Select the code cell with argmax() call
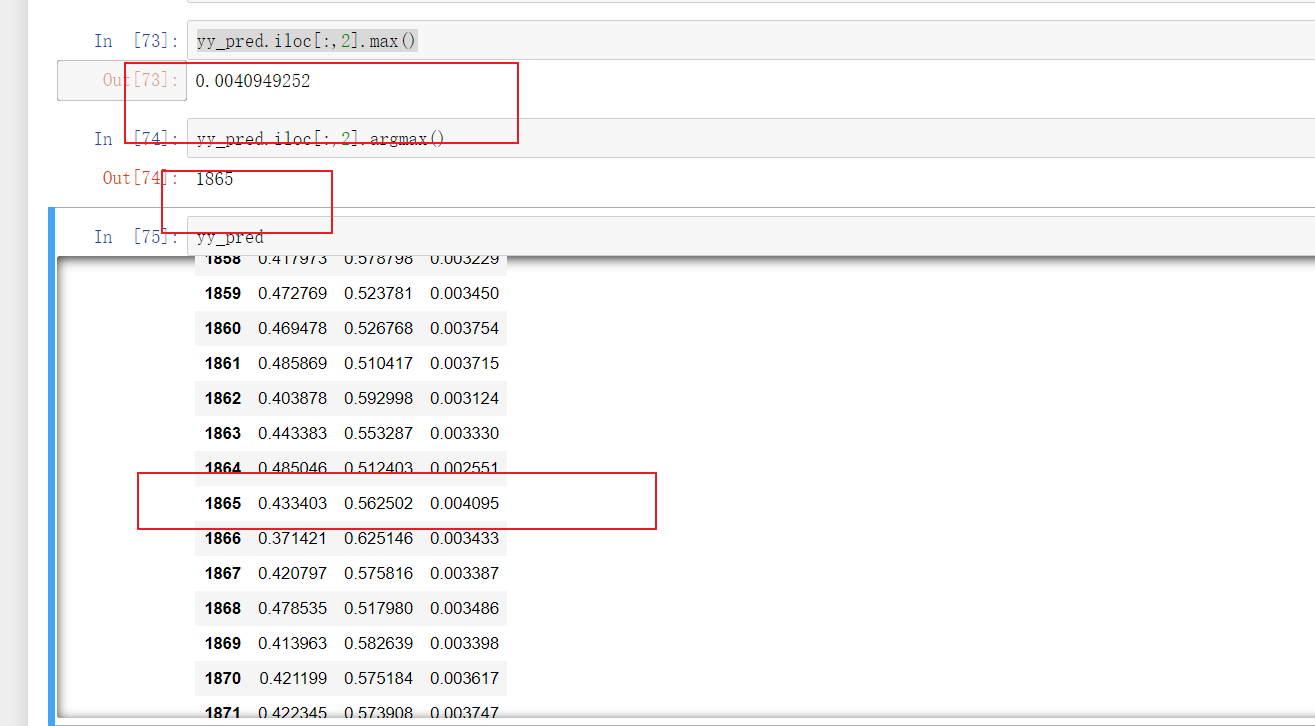The width and height of the screenshot is (1315, 726). coord(320,139)
